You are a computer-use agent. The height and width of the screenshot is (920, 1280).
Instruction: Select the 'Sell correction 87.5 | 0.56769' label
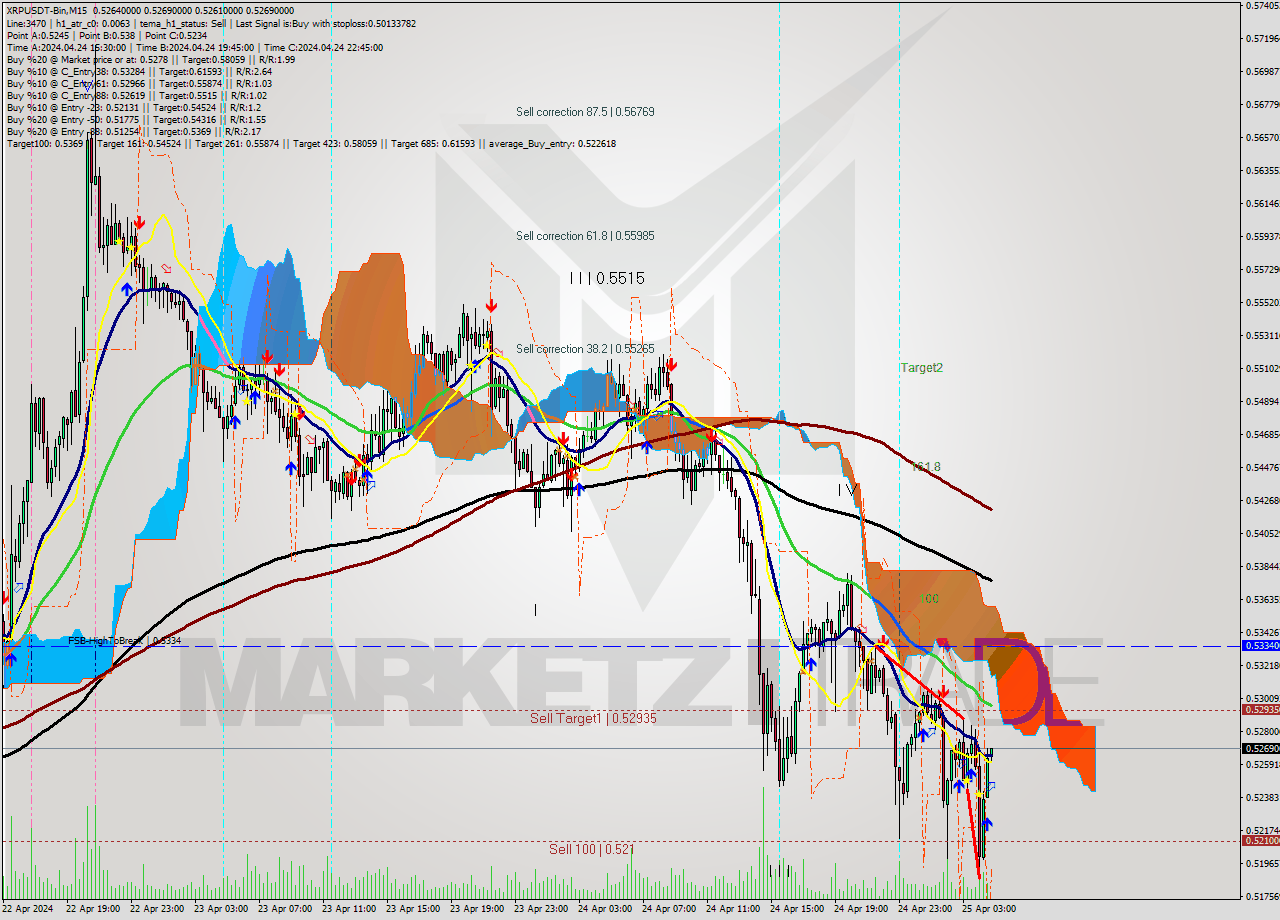585,112
